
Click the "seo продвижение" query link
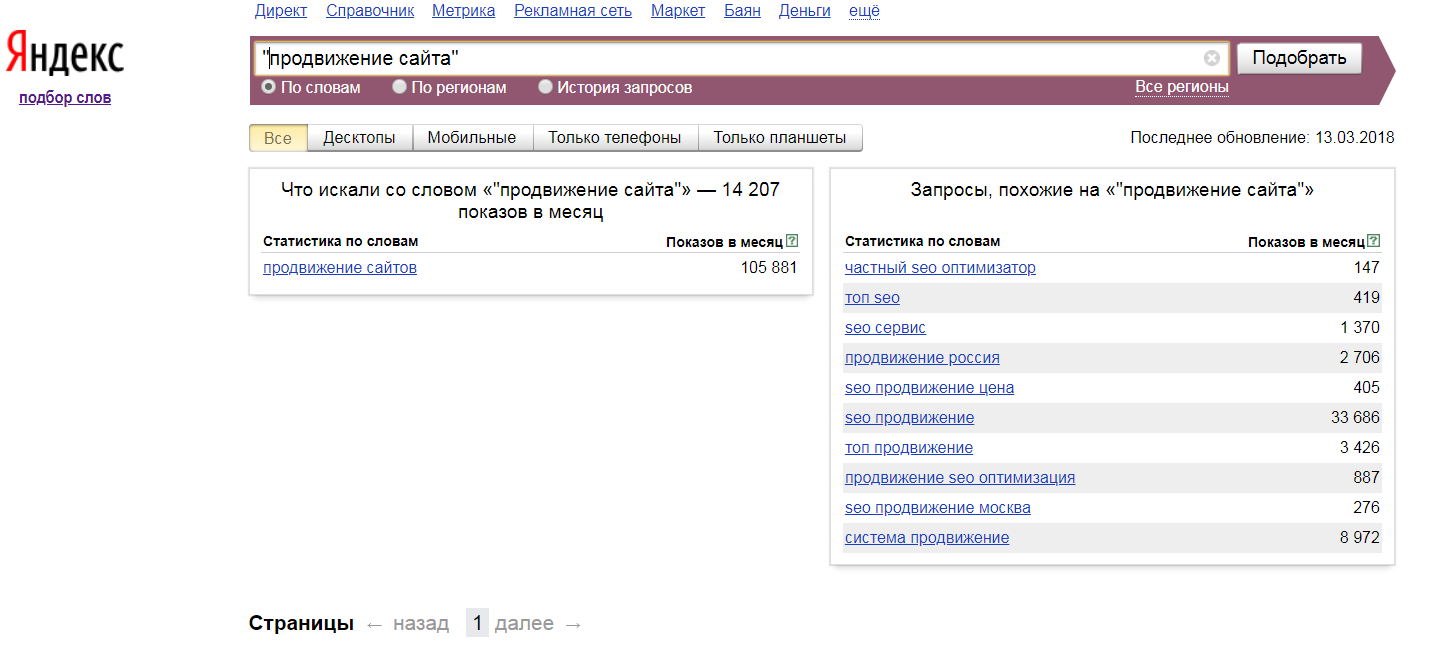point(909,418)
